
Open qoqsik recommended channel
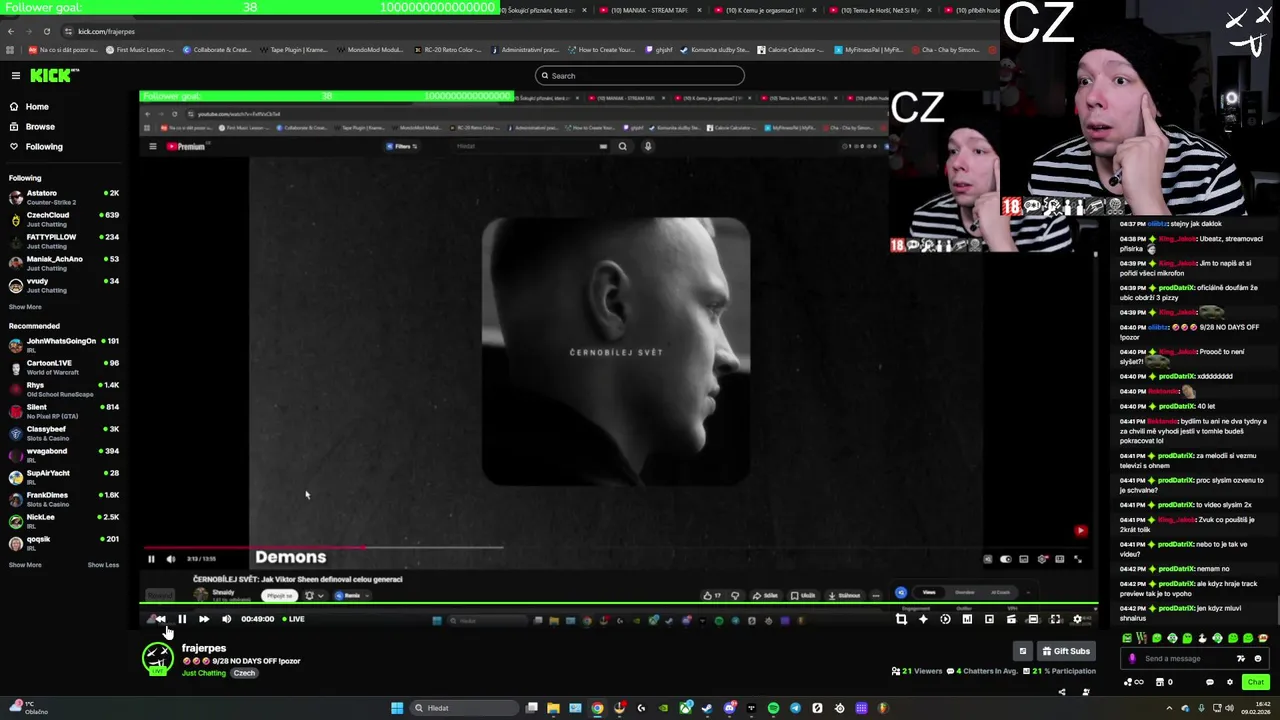[63, 542]
